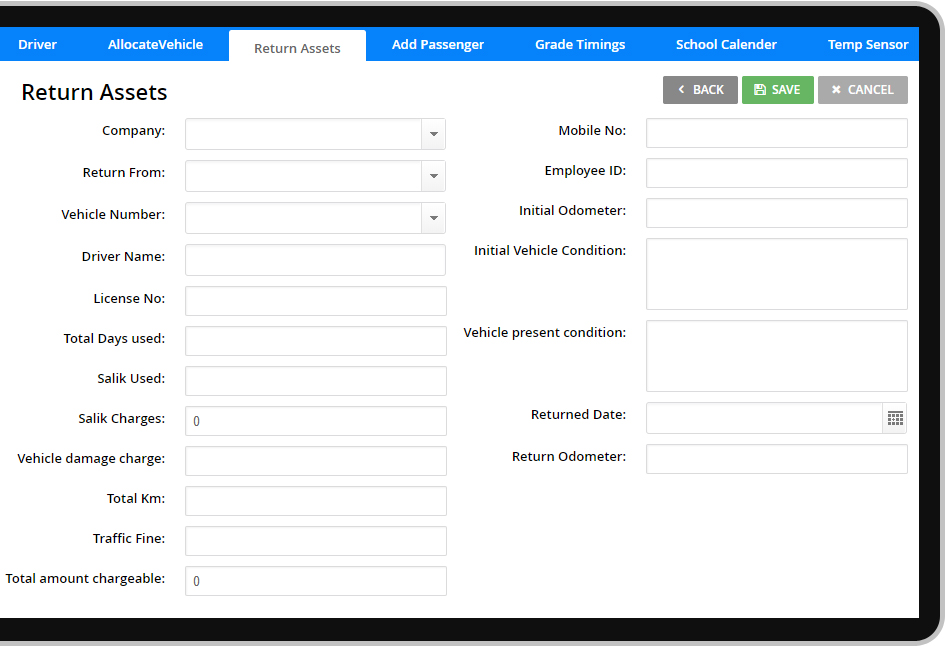Open the Return From dropdown
The image size is (945, 646).
433,176
